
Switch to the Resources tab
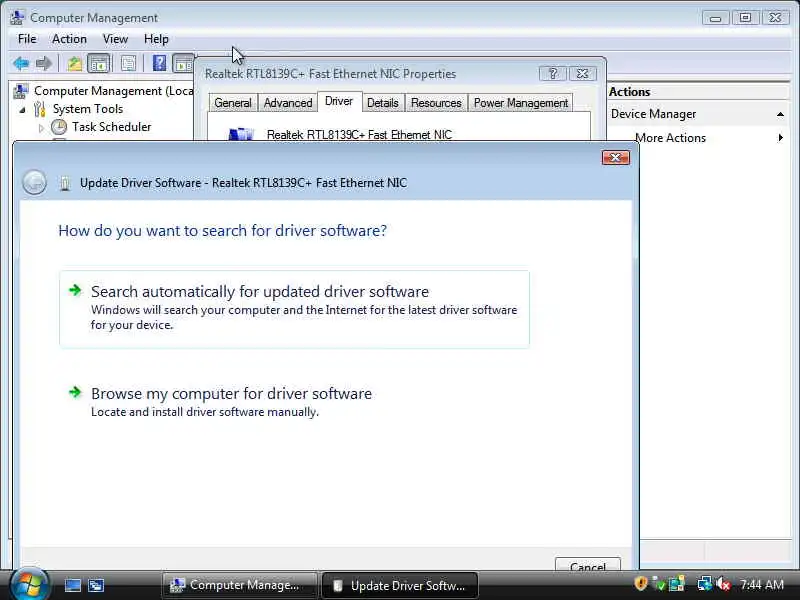436,103
